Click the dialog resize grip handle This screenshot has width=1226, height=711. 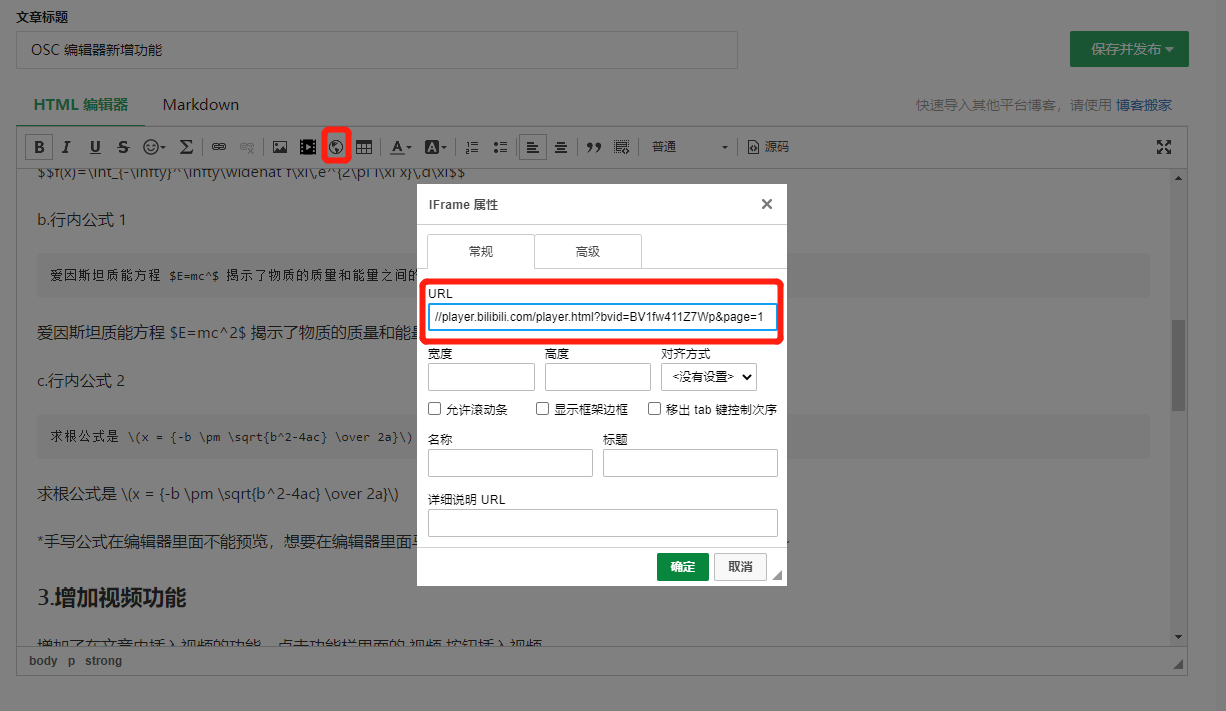tap(777, 575)
